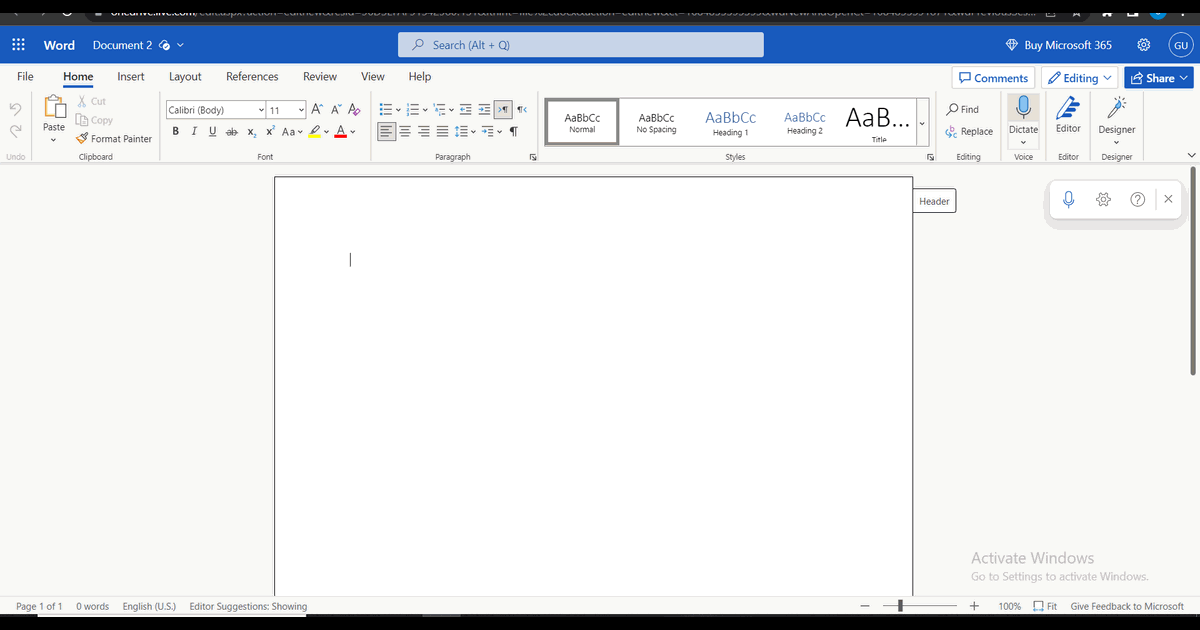This screenshot has width=1200, height=630.
Task: Increase paragraph indent
Action: coord(485,109)
